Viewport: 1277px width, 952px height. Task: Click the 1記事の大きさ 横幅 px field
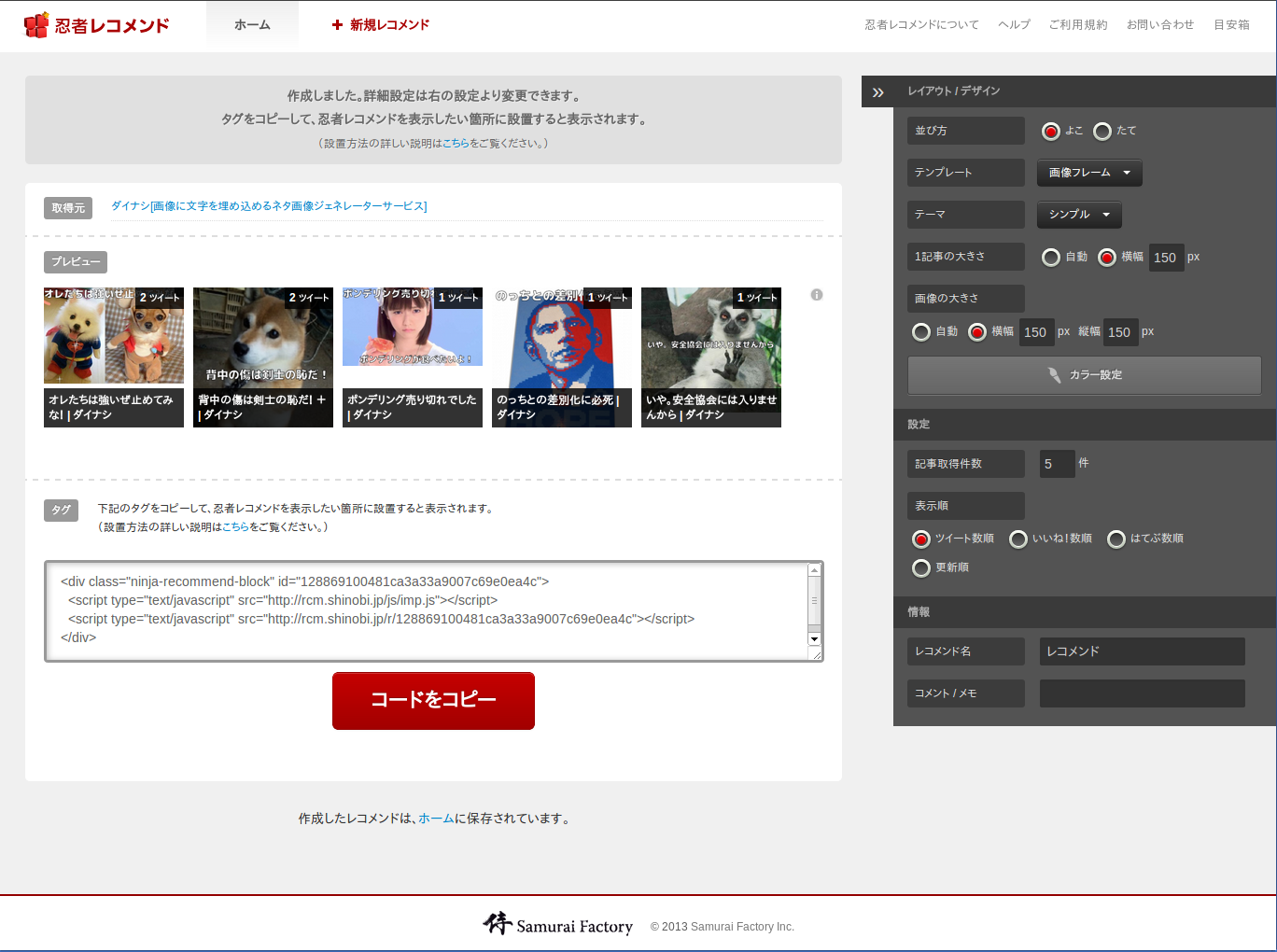point(1166,258)
